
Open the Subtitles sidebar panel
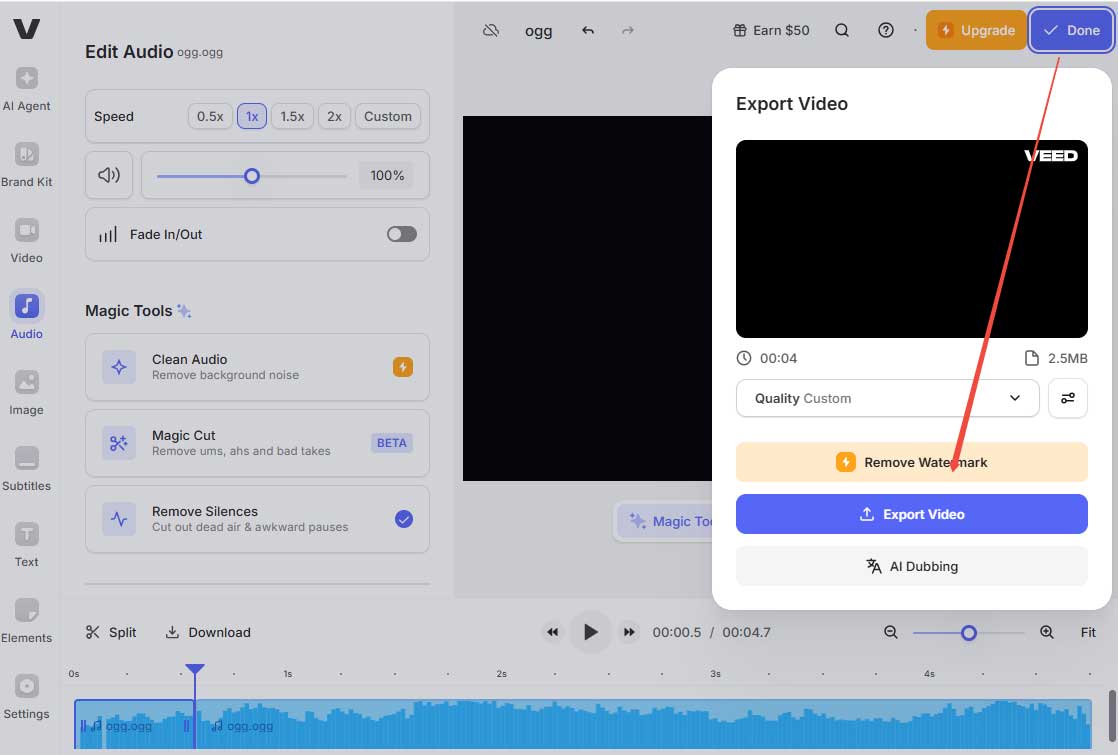26,470
